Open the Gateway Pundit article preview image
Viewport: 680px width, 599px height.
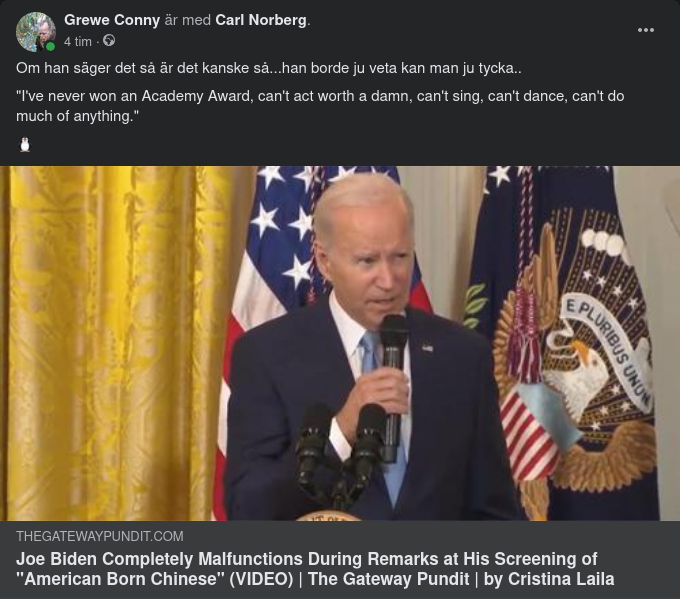tap(340, 343)
